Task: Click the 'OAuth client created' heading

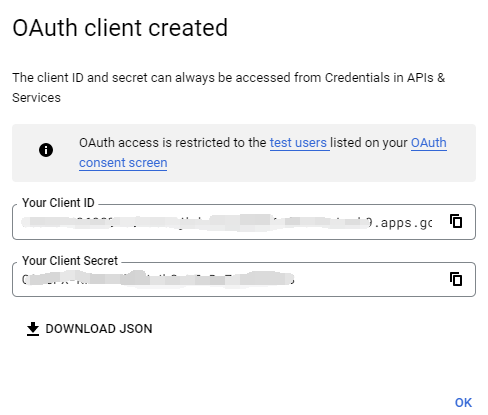Action: (x=120, y=28)
